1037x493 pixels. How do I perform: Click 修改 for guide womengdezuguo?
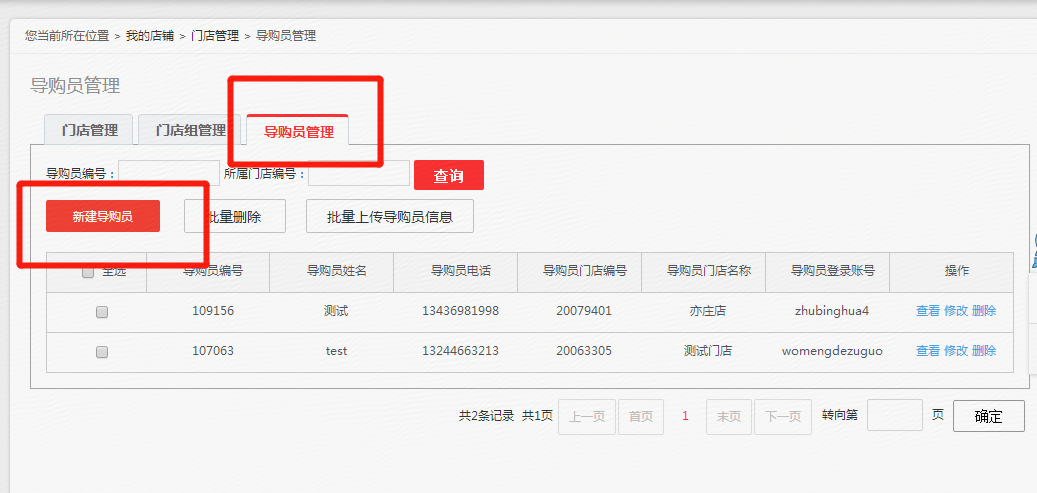956,351
